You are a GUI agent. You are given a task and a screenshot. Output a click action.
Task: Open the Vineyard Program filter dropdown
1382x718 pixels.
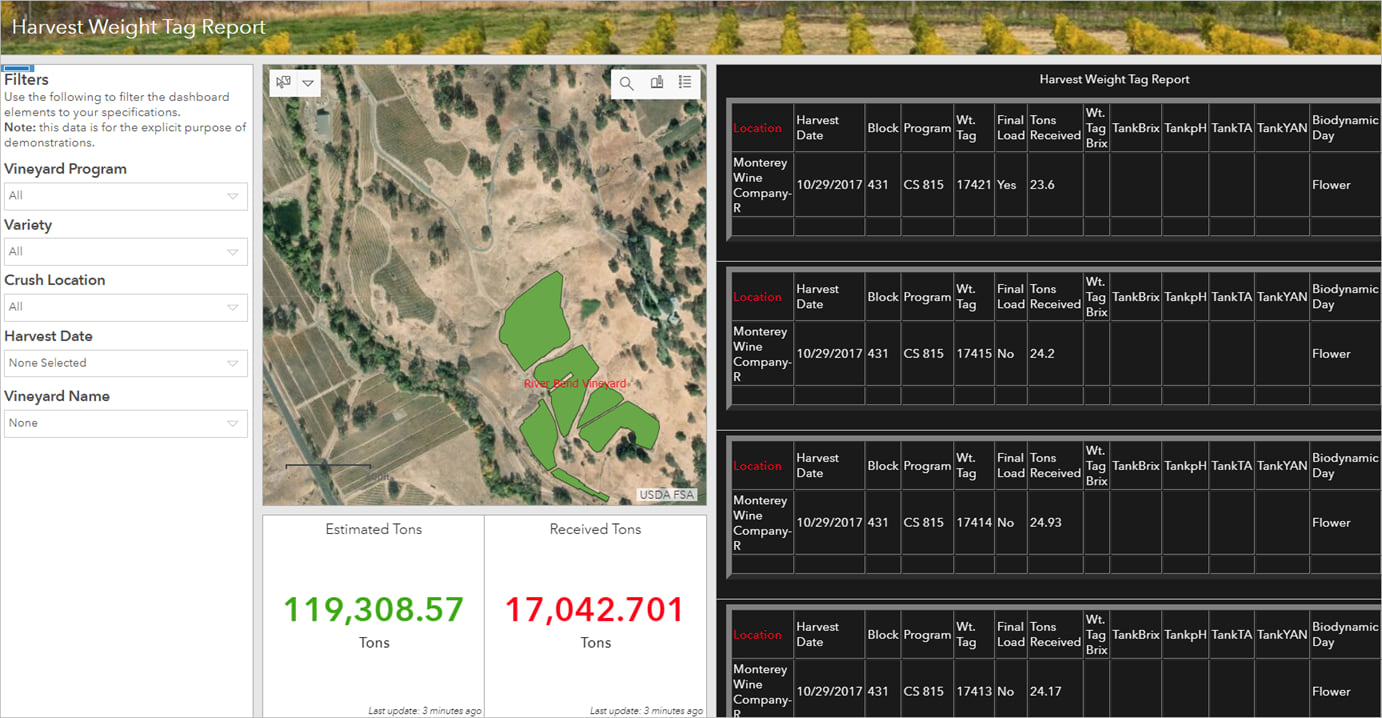125,196
